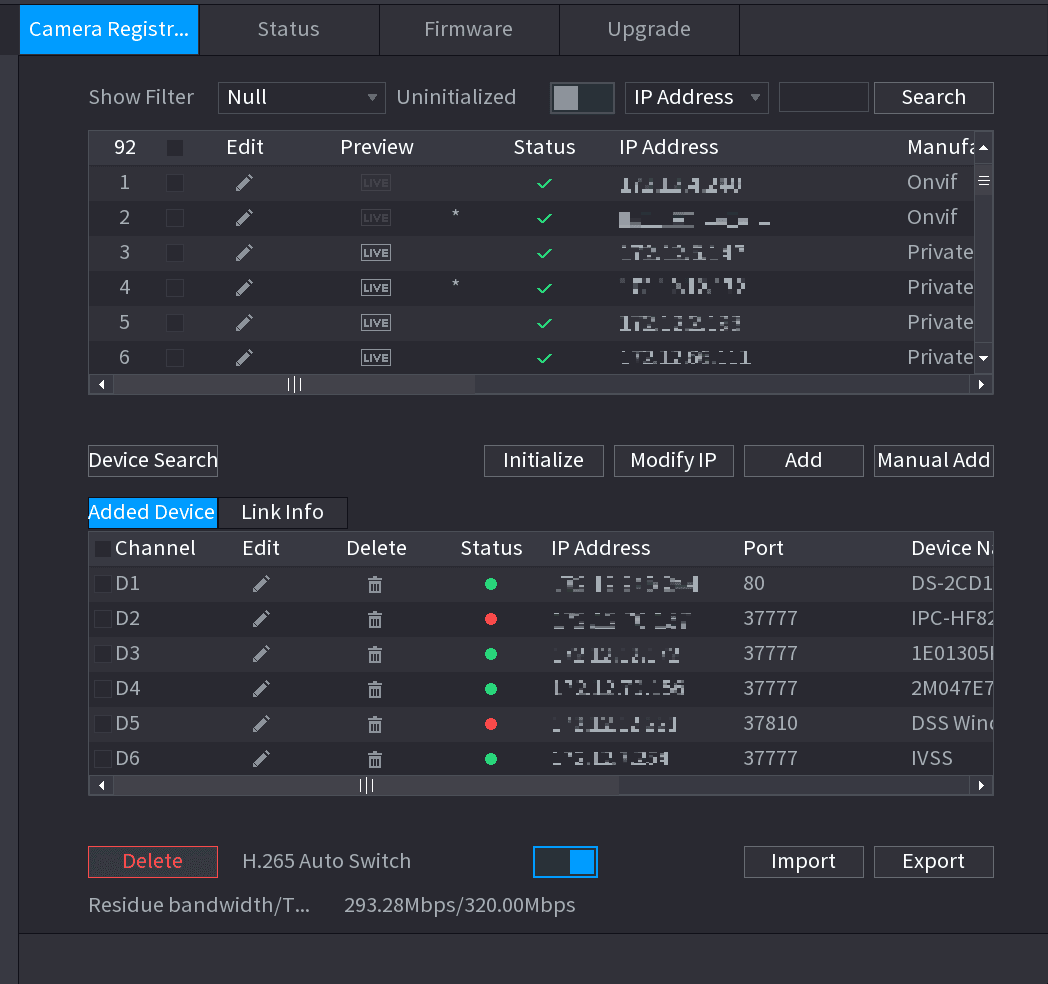Edit channel D4 with pencil icon
This screenshot has height=984, width=1048.
click(261, 689)
